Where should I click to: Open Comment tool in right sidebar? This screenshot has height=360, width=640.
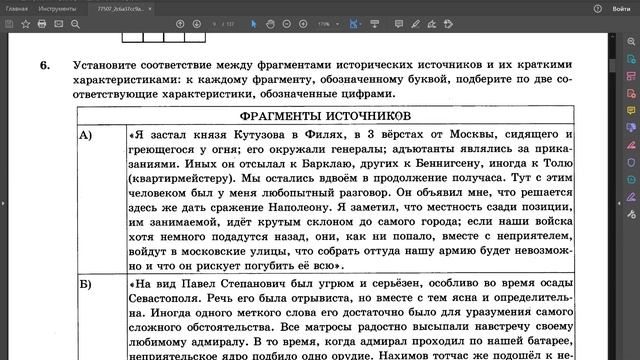click(631, 111)
